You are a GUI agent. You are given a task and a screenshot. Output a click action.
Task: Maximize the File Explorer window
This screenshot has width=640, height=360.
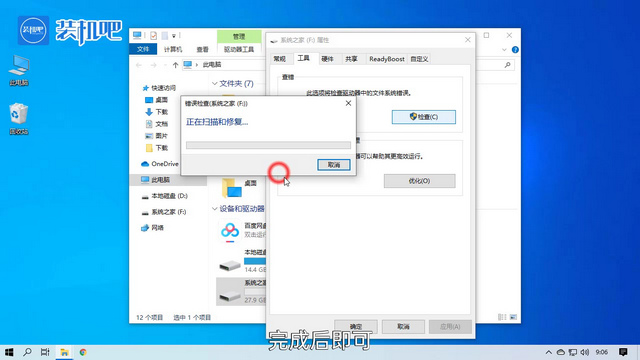pos(486,36)
